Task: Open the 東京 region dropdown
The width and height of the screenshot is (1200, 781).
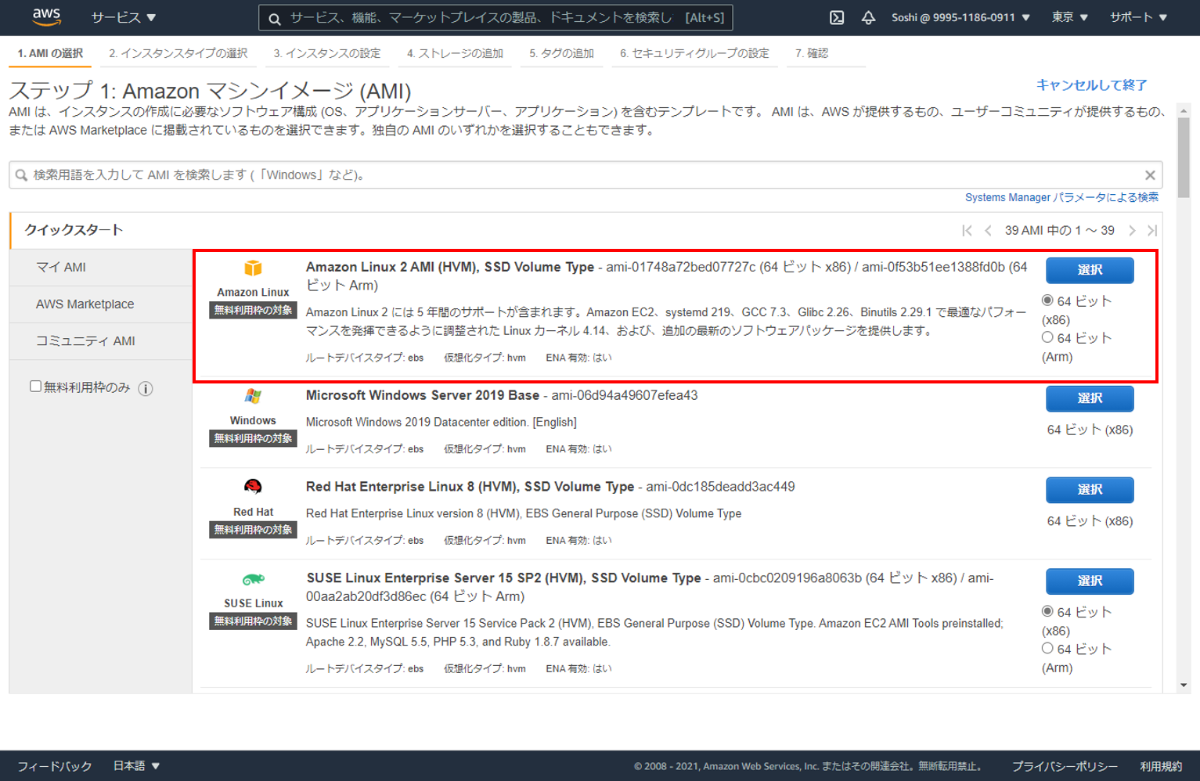Action: pos(1070,18)
